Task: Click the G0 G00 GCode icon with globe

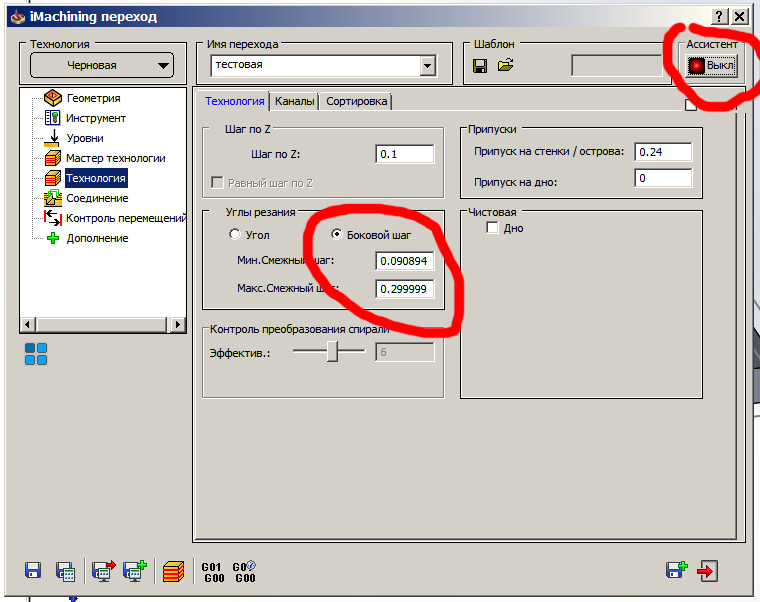Action: [x=244, y=572]
